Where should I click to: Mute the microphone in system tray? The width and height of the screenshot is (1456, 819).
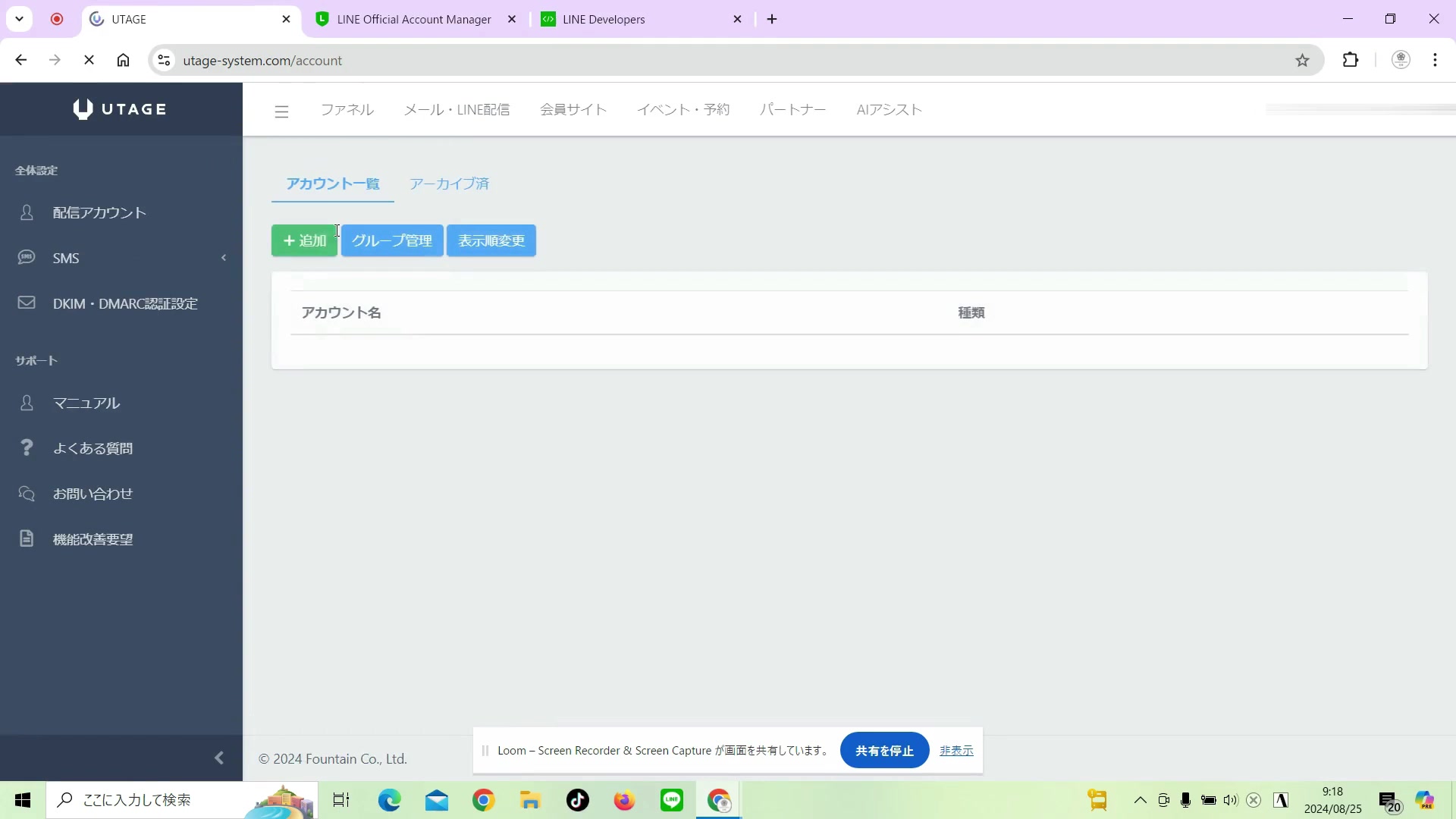click(1185, 800)
